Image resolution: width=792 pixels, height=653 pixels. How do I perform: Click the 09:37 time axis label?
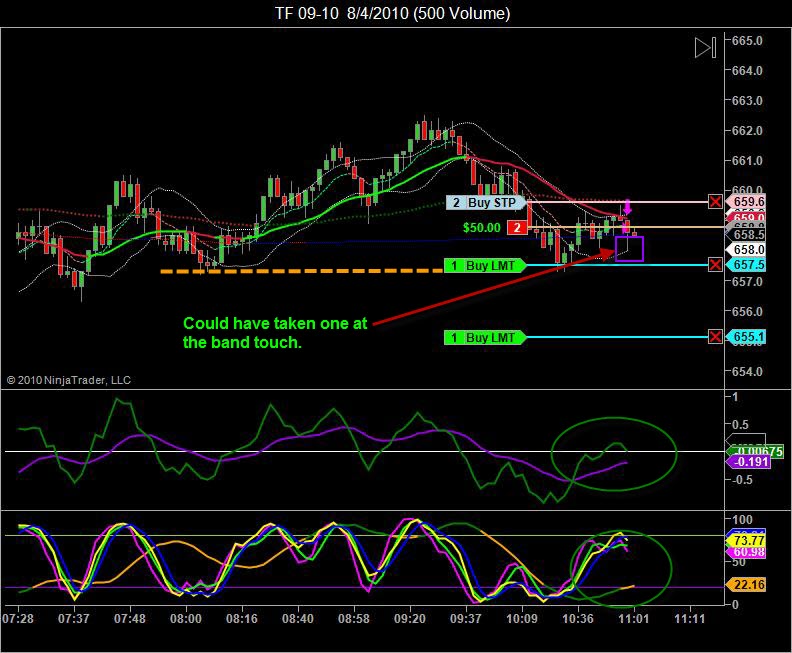pyautogui.click(x=466, y=619)
